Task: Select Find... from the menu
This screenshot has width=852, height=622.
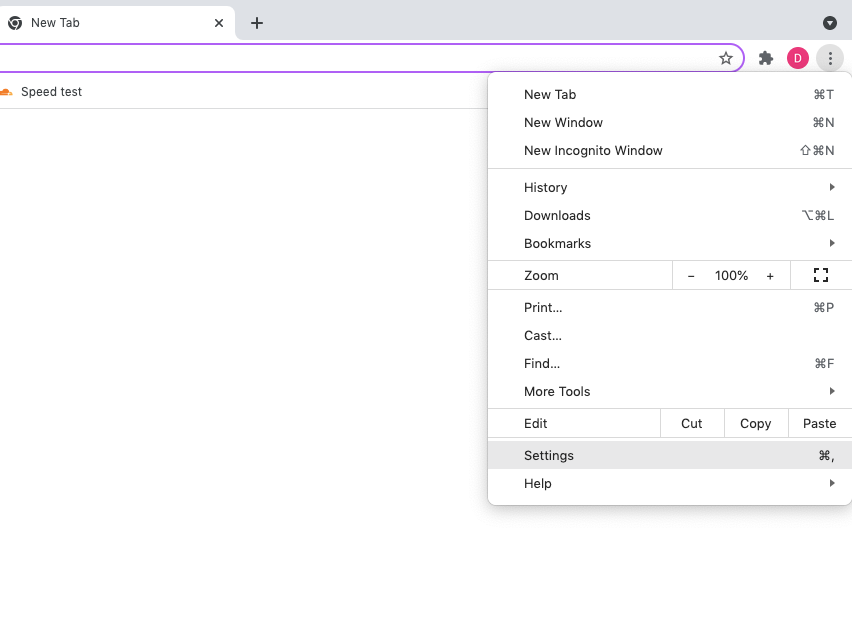Action: click(670, 363)
